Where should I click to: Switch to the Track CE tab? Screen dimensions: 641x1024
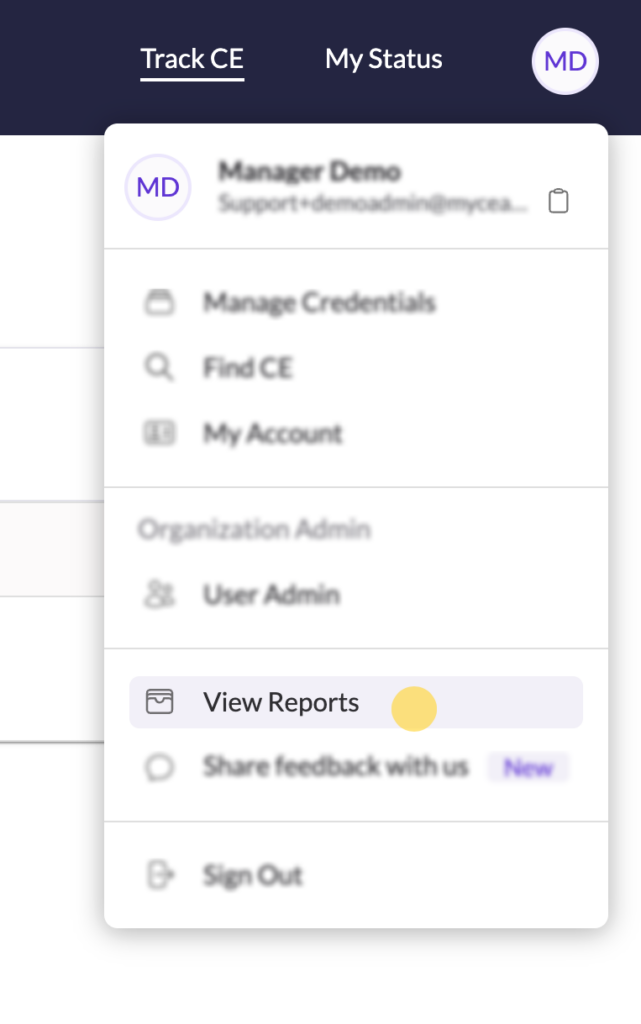pos(192,59)
